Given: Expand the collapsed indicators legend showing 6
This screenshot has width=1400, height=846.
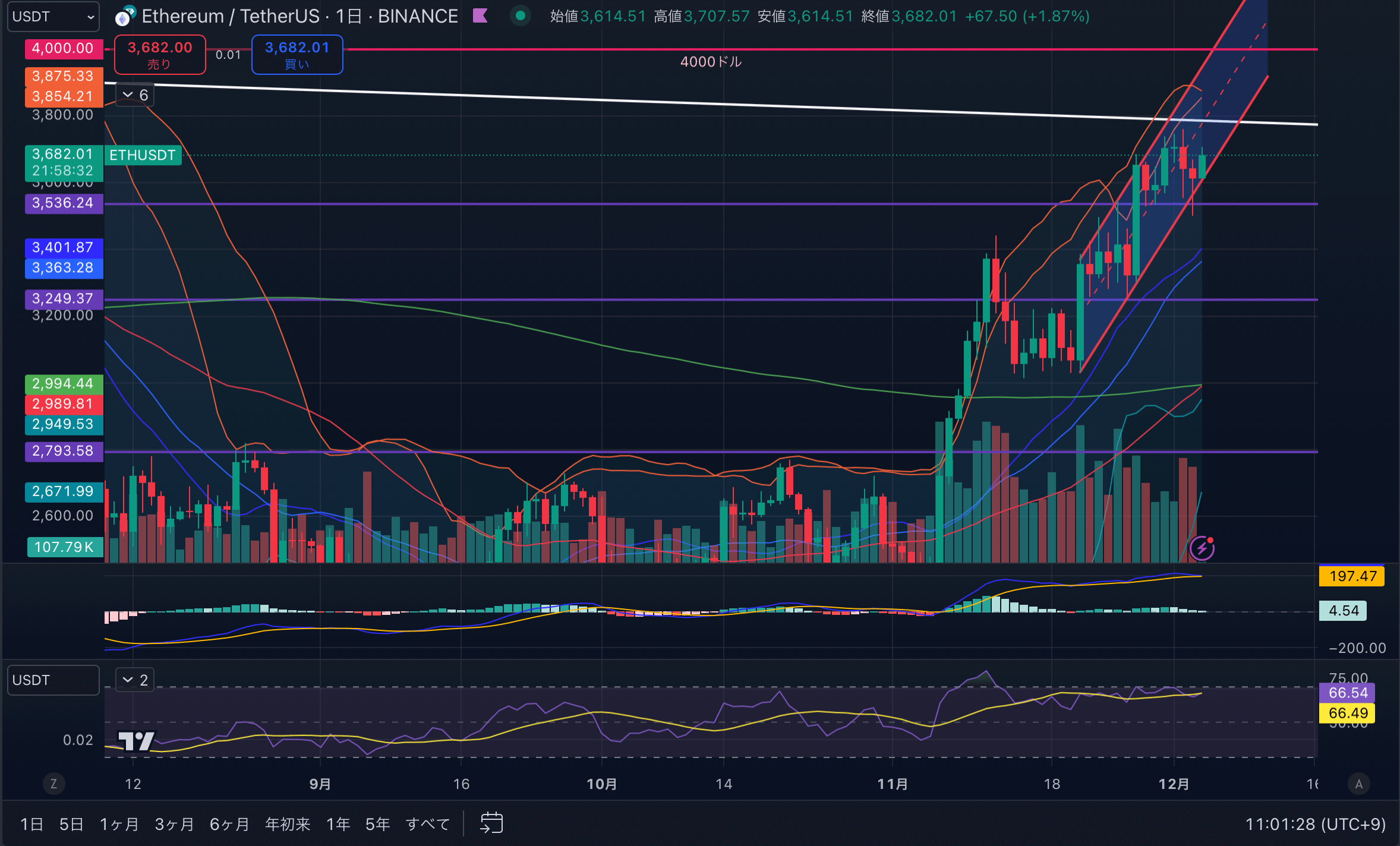Looking at the screenshot, I should coord(135,95).
